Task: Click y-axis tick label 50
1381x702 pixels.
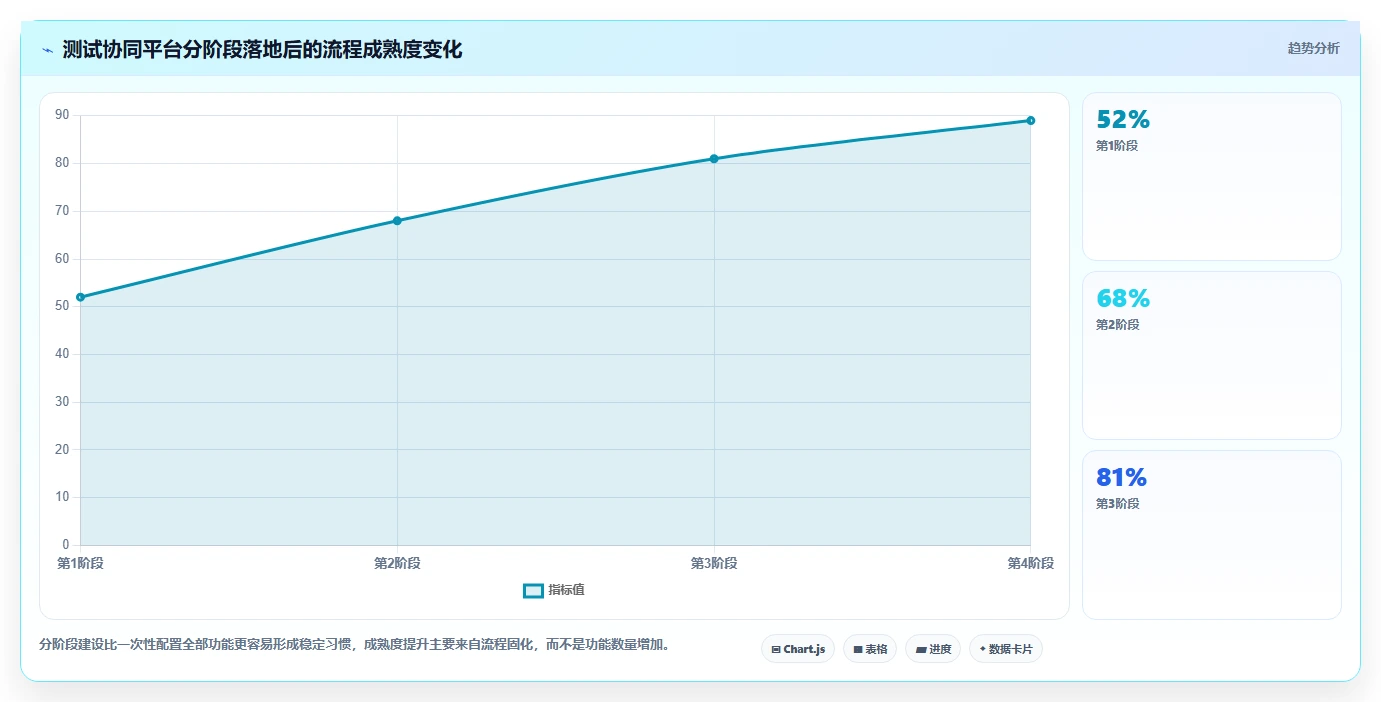Action: point(63,306)
